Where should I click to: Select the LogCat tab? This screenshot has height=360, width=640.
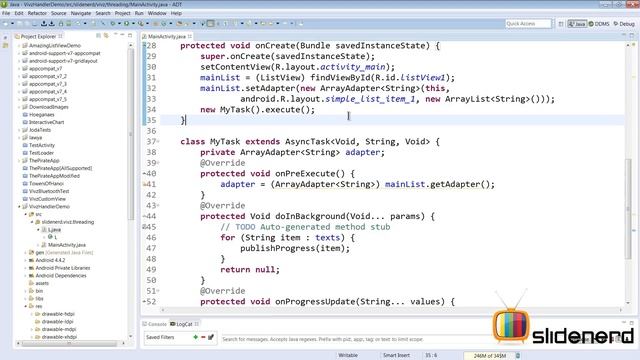point(184,324)
